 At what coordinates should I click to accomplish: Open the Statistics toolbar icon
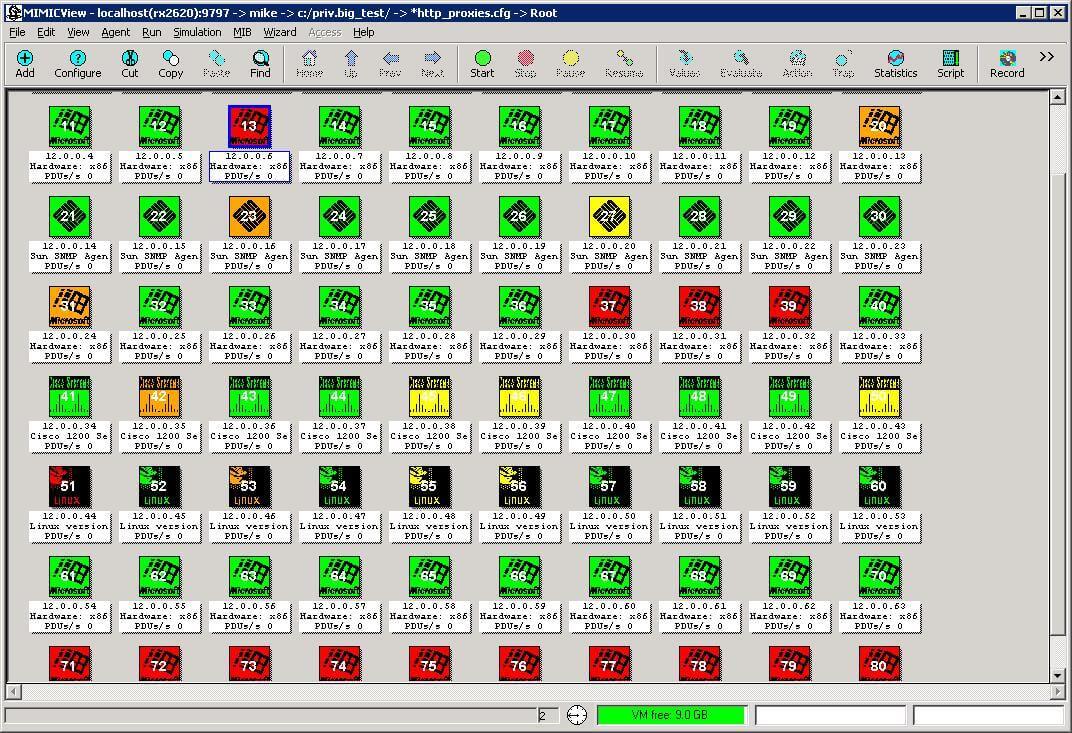[895, 64]
